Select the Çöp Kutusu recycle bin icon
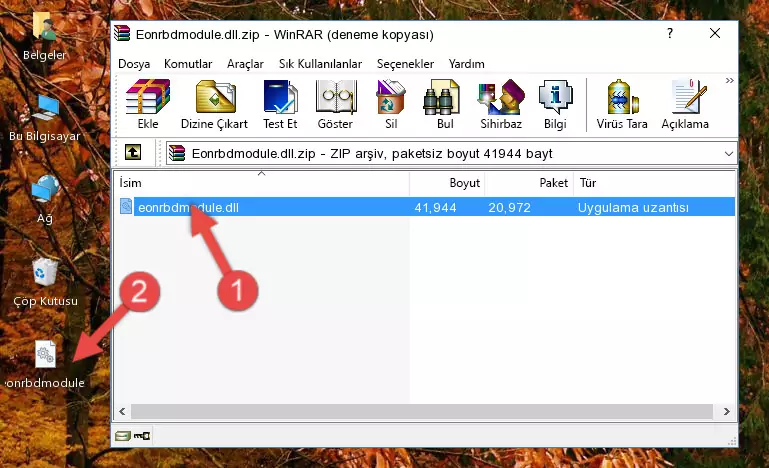769x468 pixels. coord(45,282)
